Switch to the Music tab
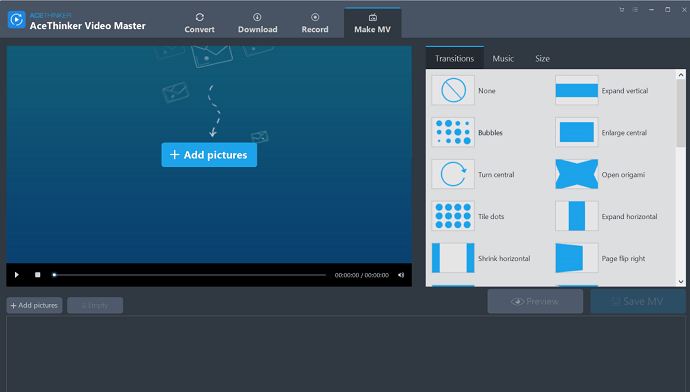Screen dimensions: 690x392 (503, 58)
